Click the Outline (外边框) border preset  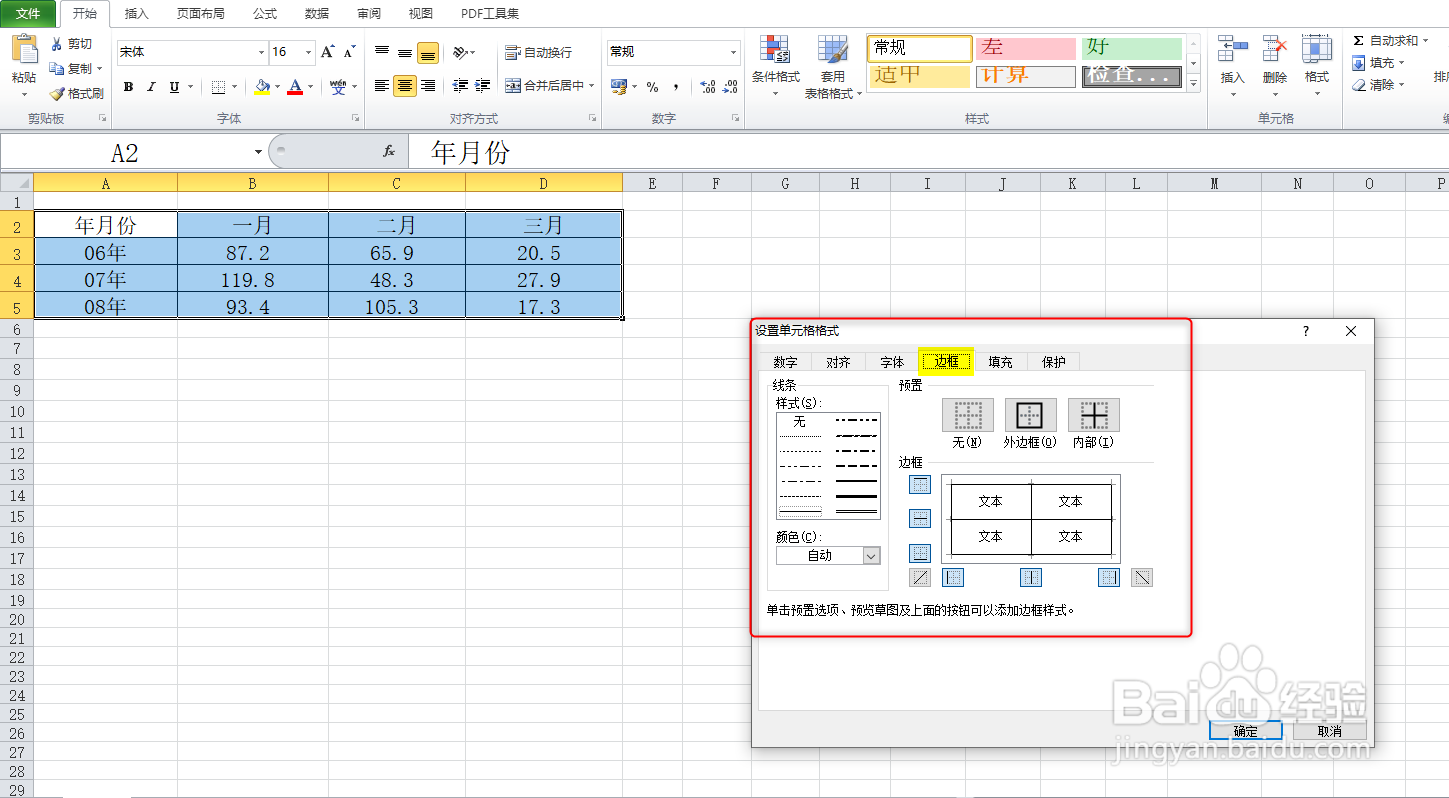[x=1030, y=414]
